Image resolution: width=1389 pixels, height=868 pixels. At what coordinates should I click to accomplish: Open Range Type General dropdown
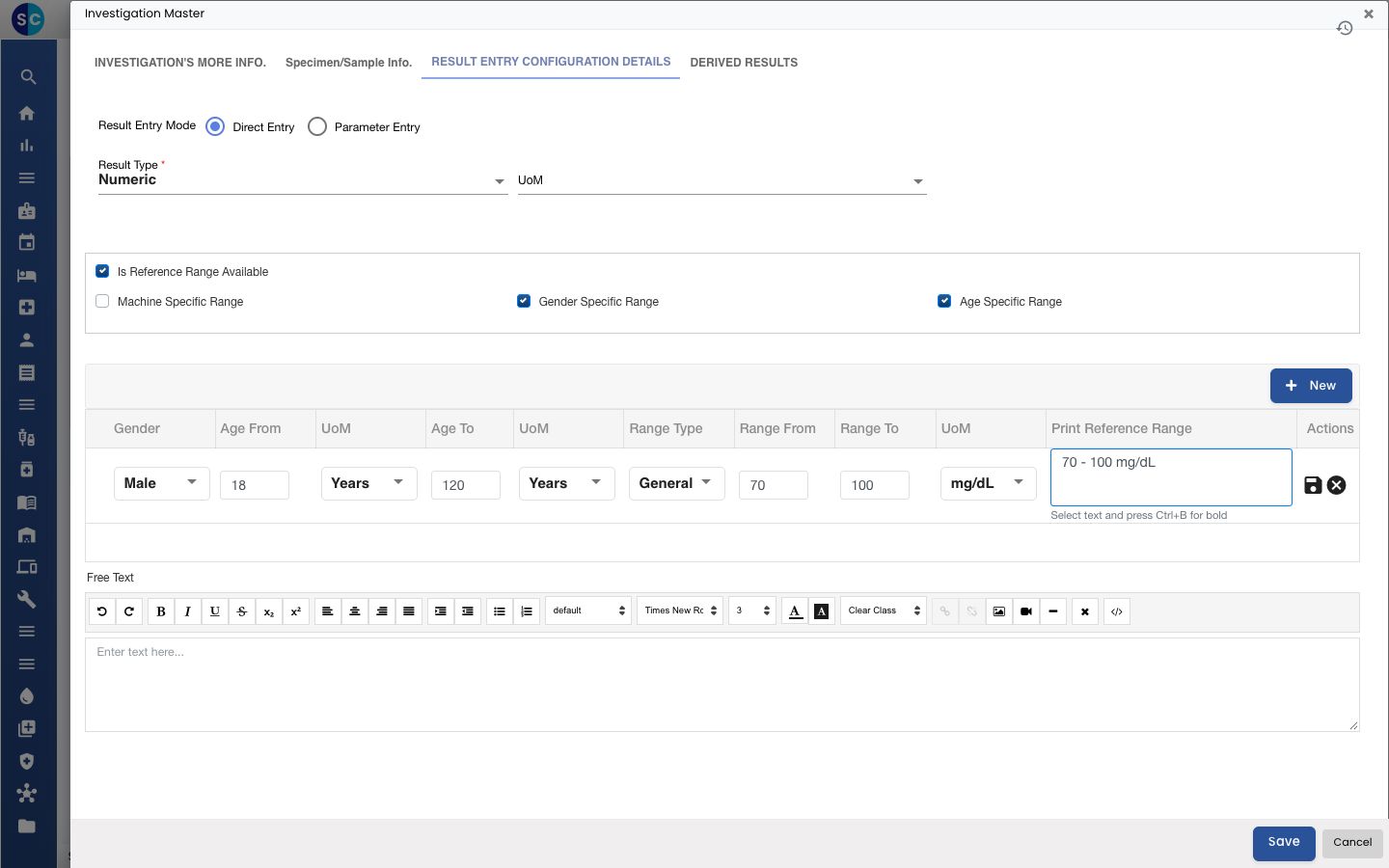tap(677, 483)
